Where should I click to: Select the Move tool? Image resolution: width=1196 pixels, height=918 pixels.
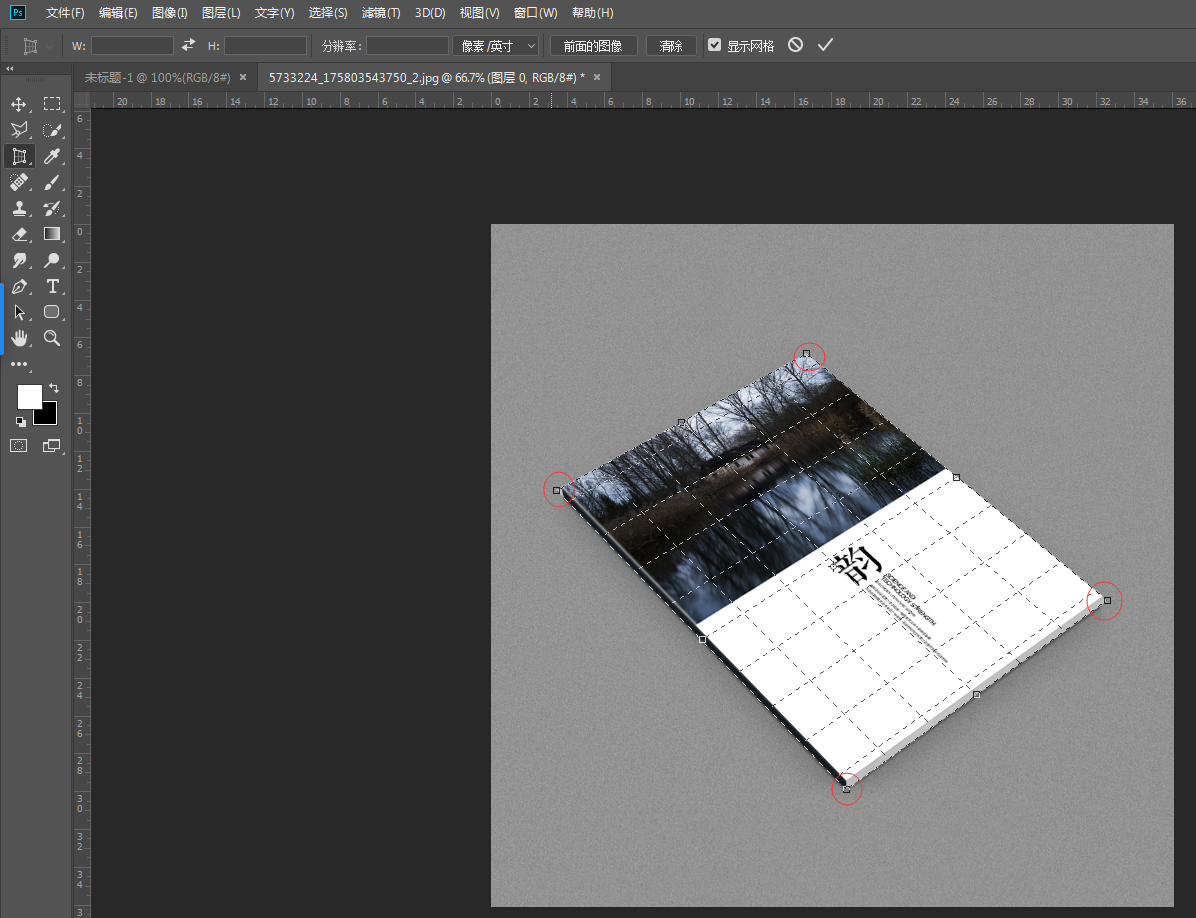tap(19, 104)
